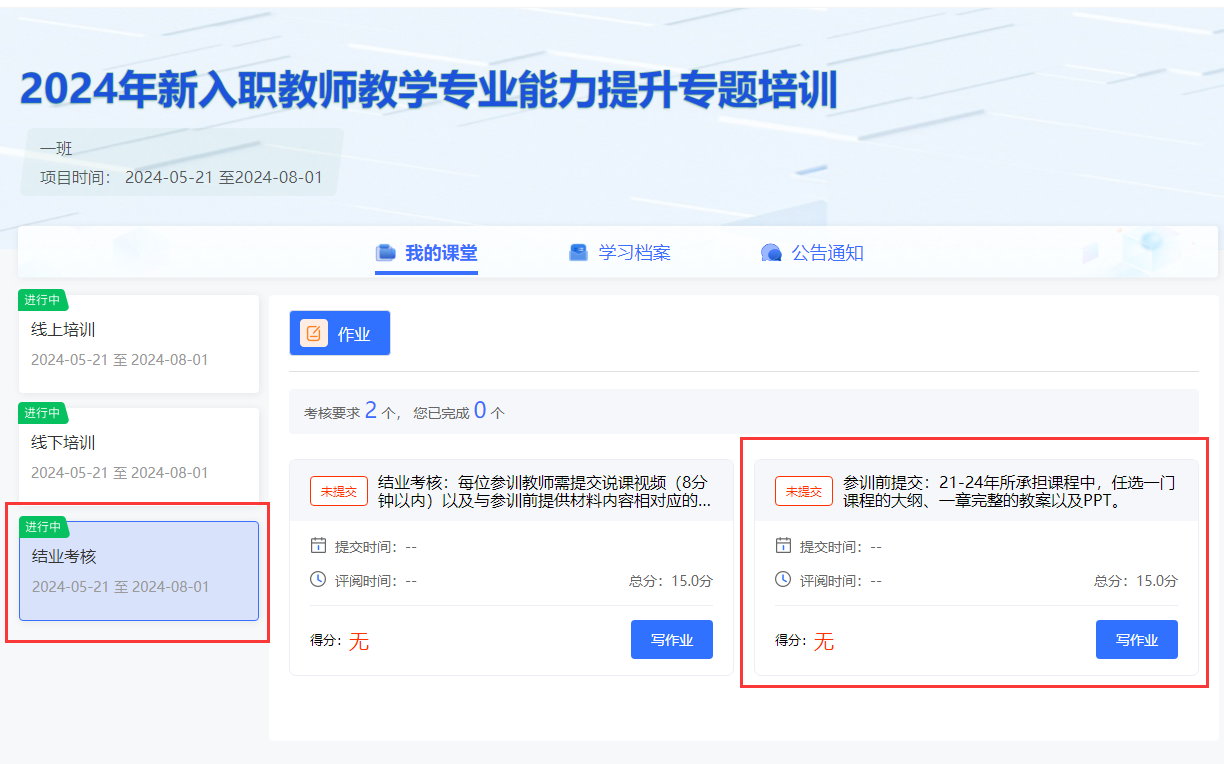Click 未提交 badge on 参训前提交 assignment
The image size is (1224, 764).
pos(804,491)
